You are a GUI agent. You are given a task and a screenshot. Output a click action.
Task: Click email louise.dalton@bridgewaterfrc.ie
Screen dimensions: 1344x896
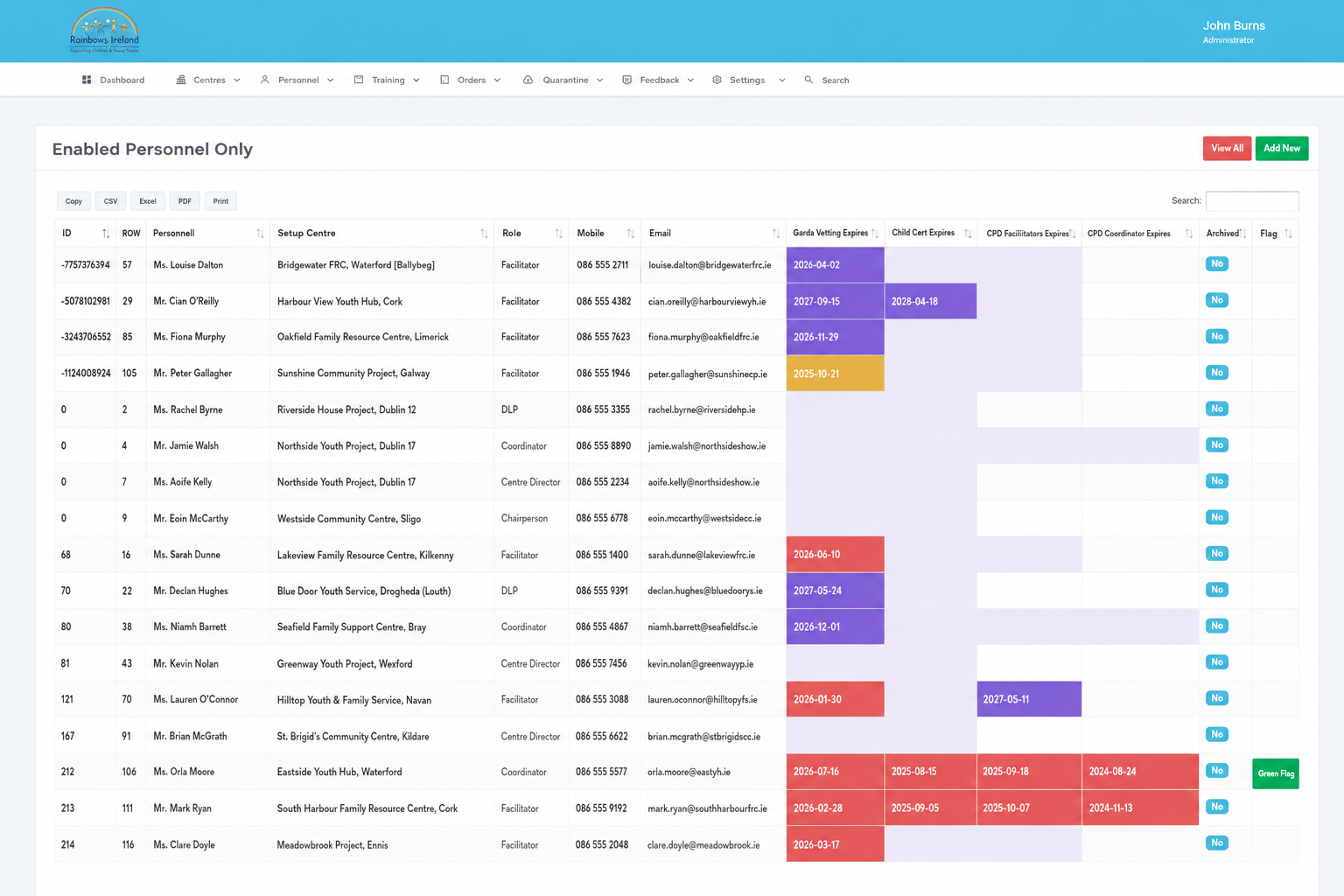pos(710,265)
